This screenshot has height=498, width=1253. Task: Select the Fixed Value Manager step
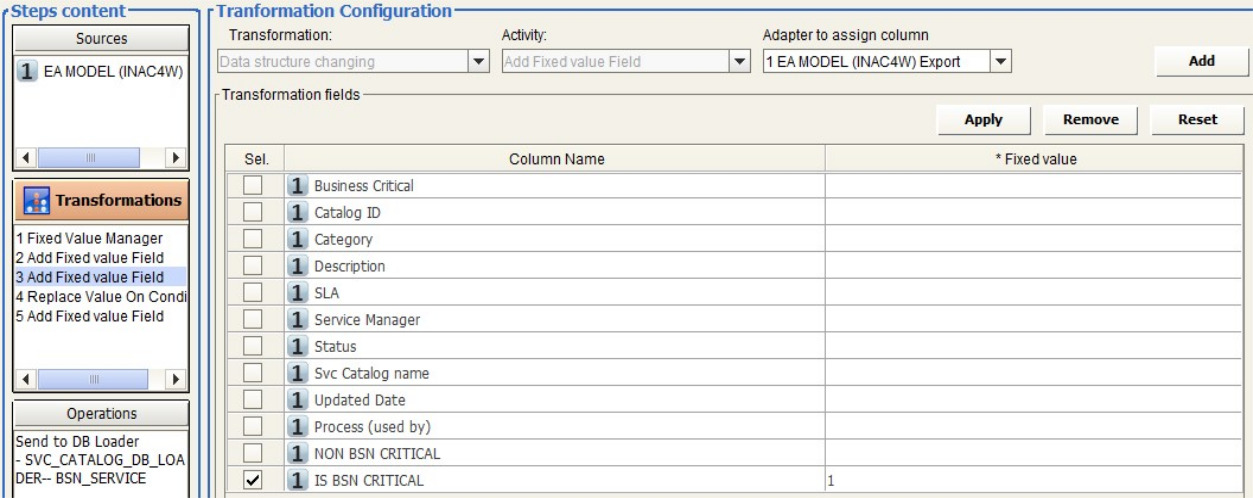88,239
